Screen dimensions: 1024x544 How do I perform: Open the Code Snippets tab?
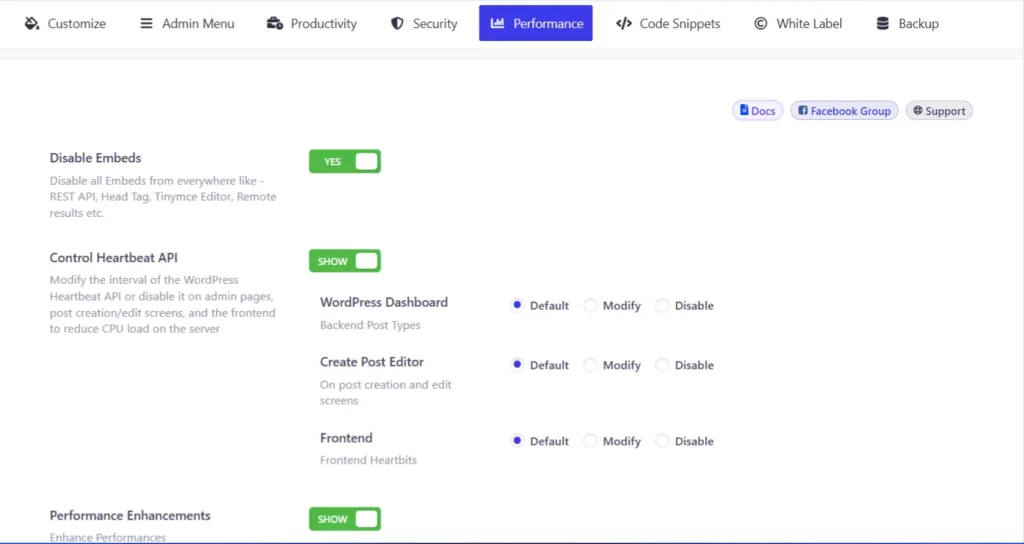668,24
